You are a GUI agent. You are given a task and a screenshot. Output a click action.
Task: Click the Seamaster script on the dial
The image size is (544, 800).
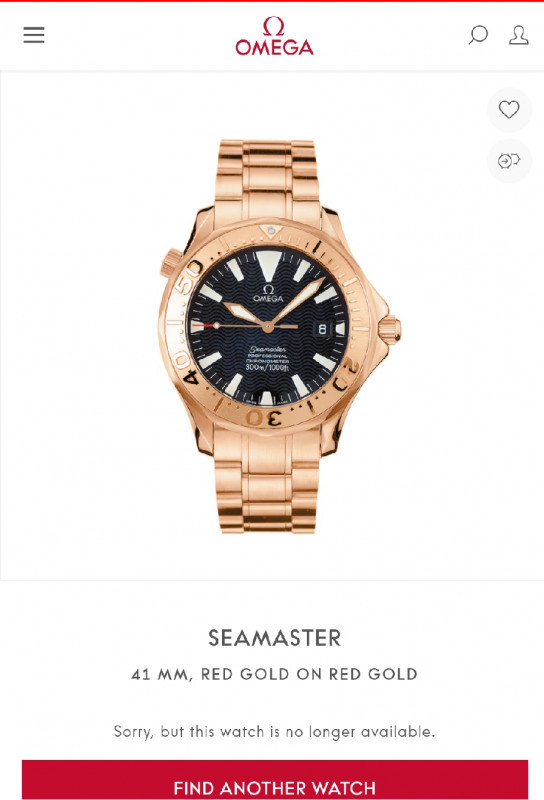point(267,349)
